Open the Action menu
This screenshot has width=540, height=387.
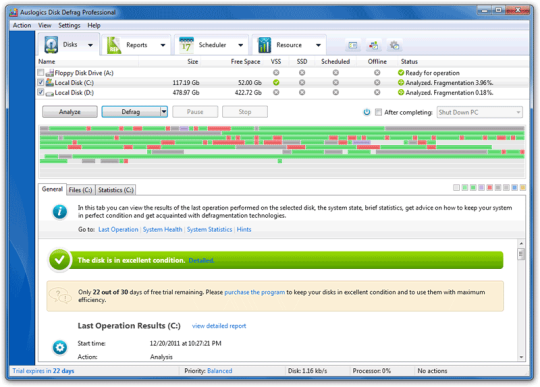tap(22, 25)
